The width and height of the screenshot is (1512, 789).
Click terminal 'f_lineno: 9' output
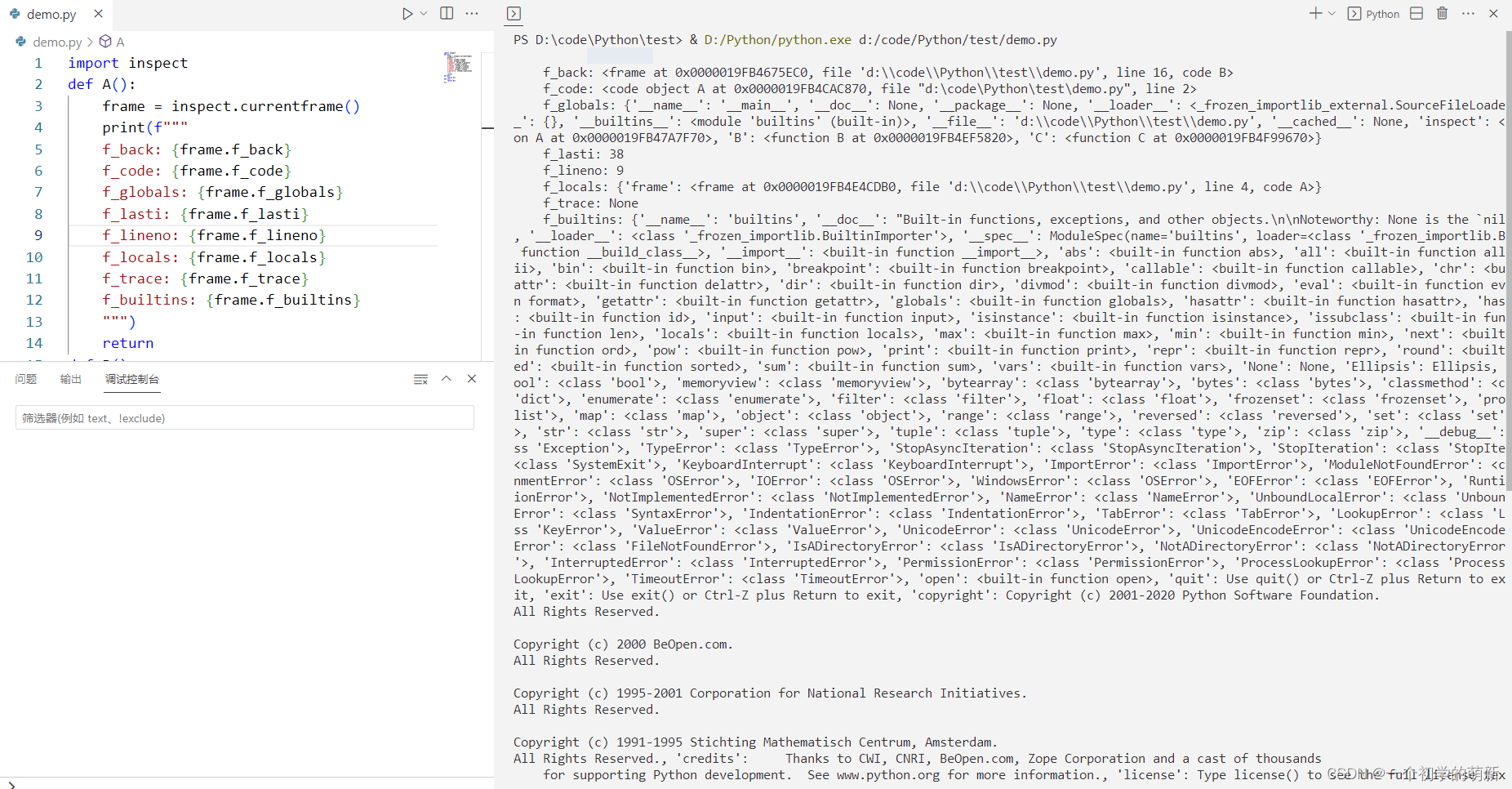click(584, 171)
